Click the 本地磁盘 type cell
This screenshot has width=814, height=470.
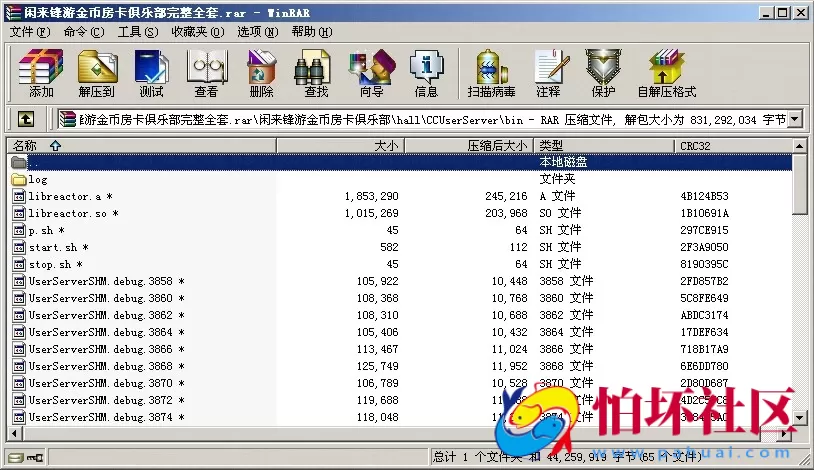click(563, 162)
